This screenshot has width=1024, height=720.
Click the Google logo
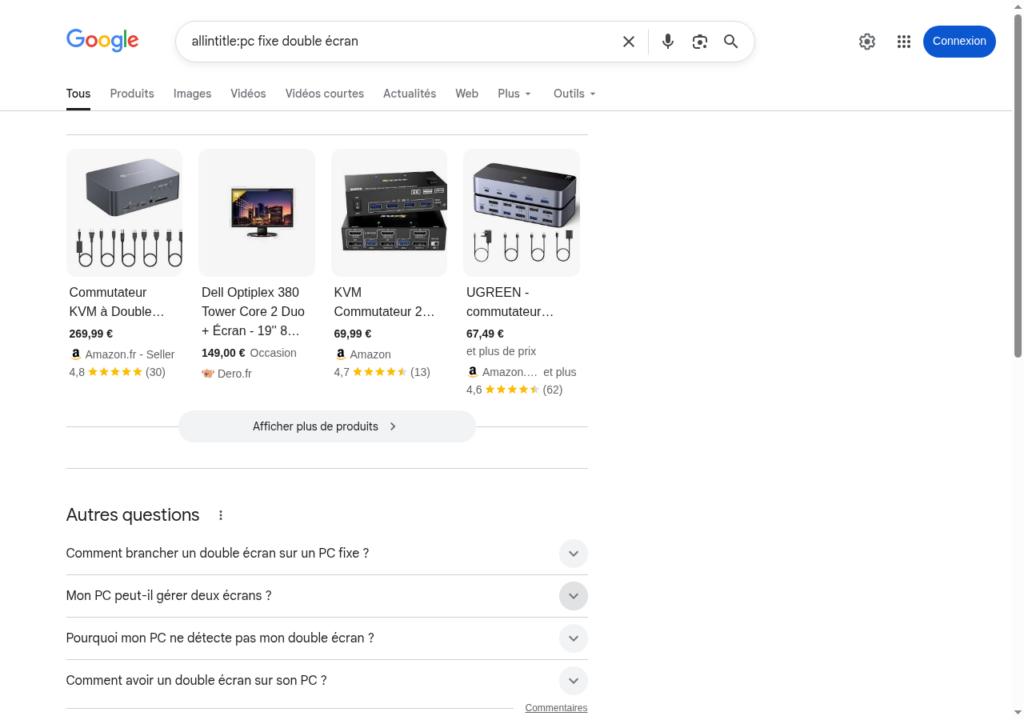102,40
